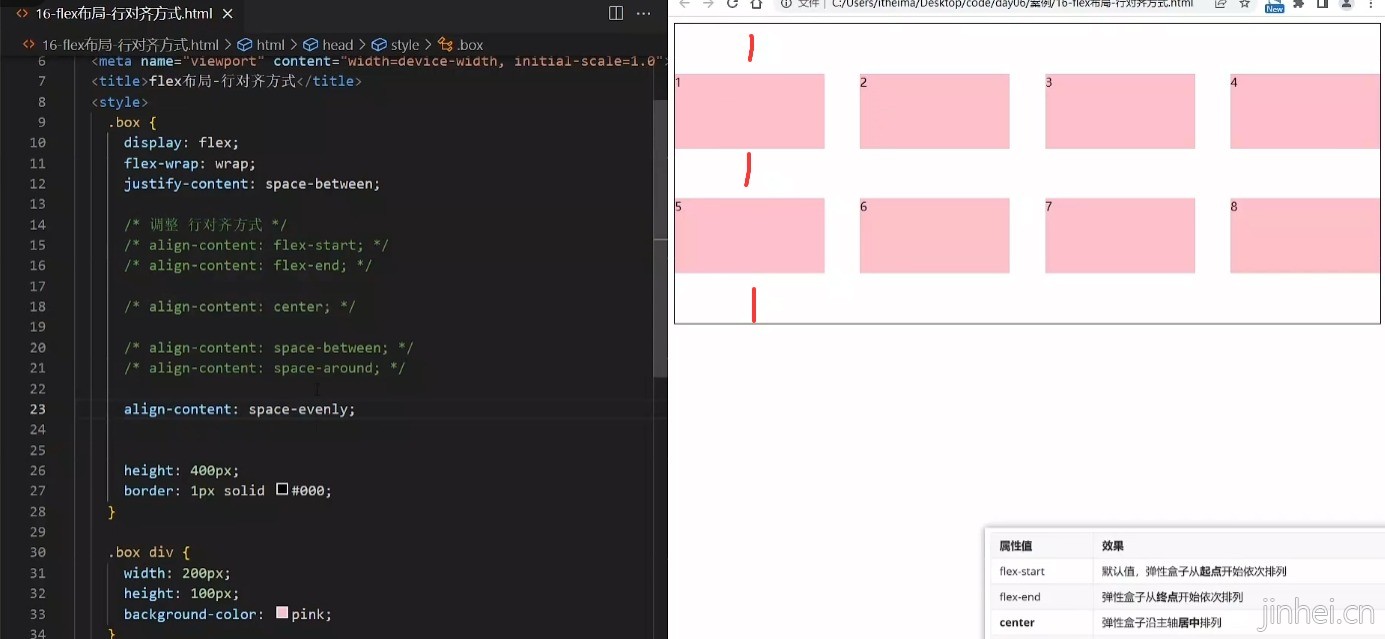The image size is (1385, 639).
Task: Split the editor to the right
Action: [x=616, y=14]
